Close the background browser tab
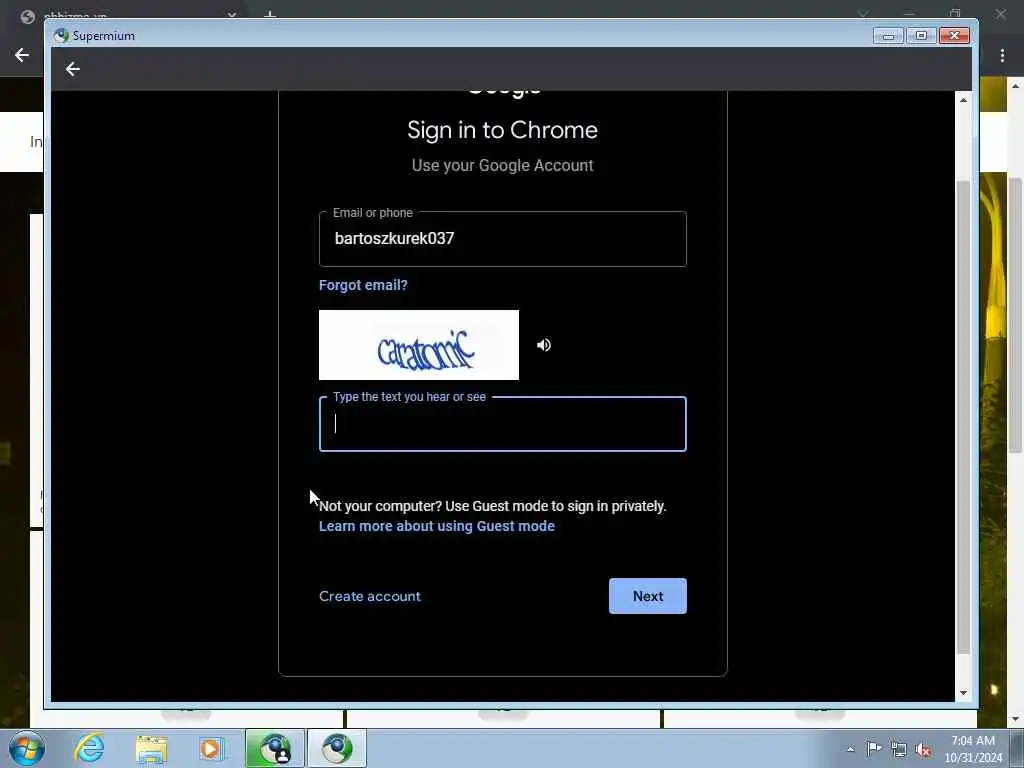Viewport: 1024px width, 768px height. tap(232, 14)
